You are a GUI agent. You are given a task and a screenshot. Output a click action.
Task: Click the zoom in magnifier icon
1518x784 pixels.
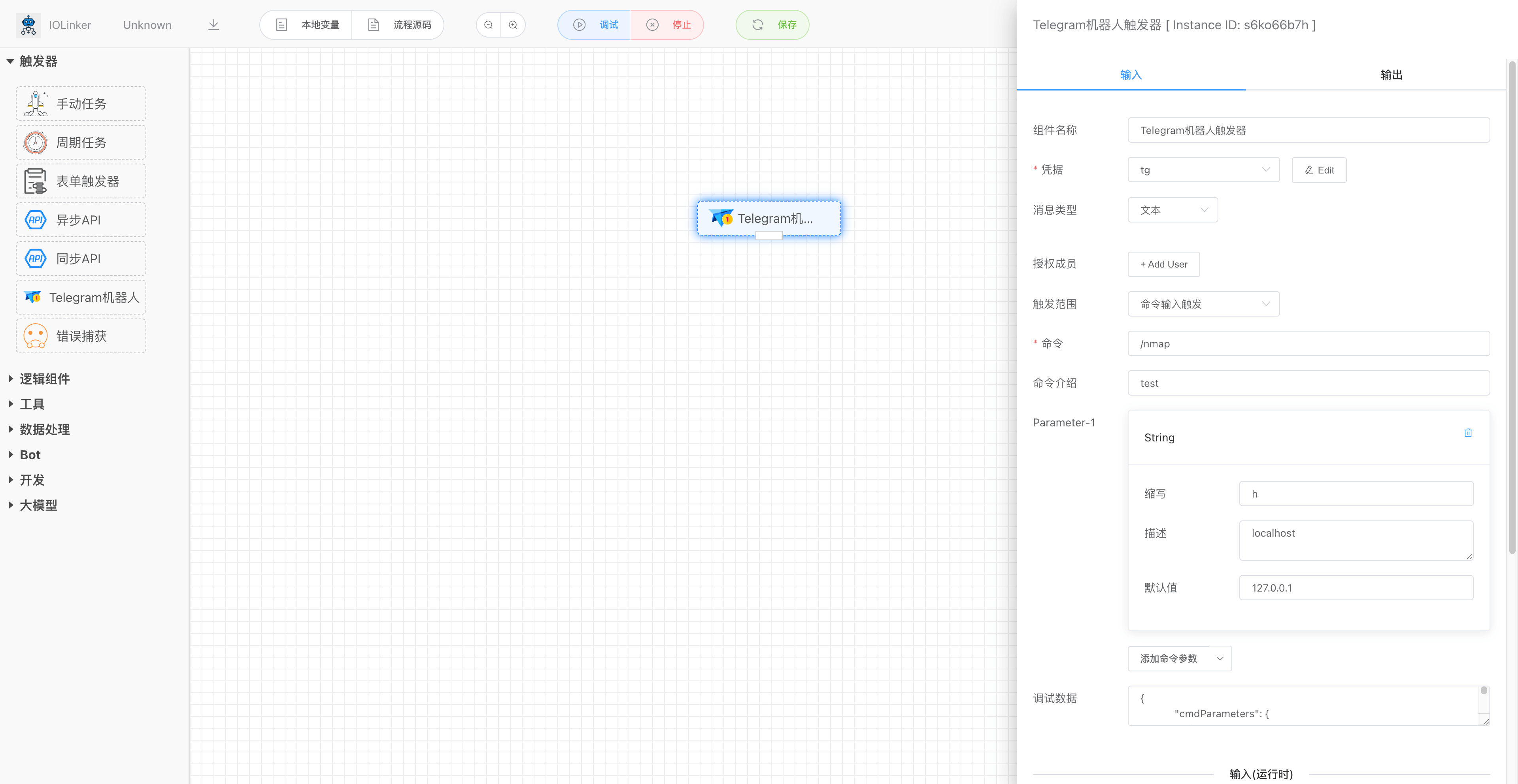click(x=513, y=25)
